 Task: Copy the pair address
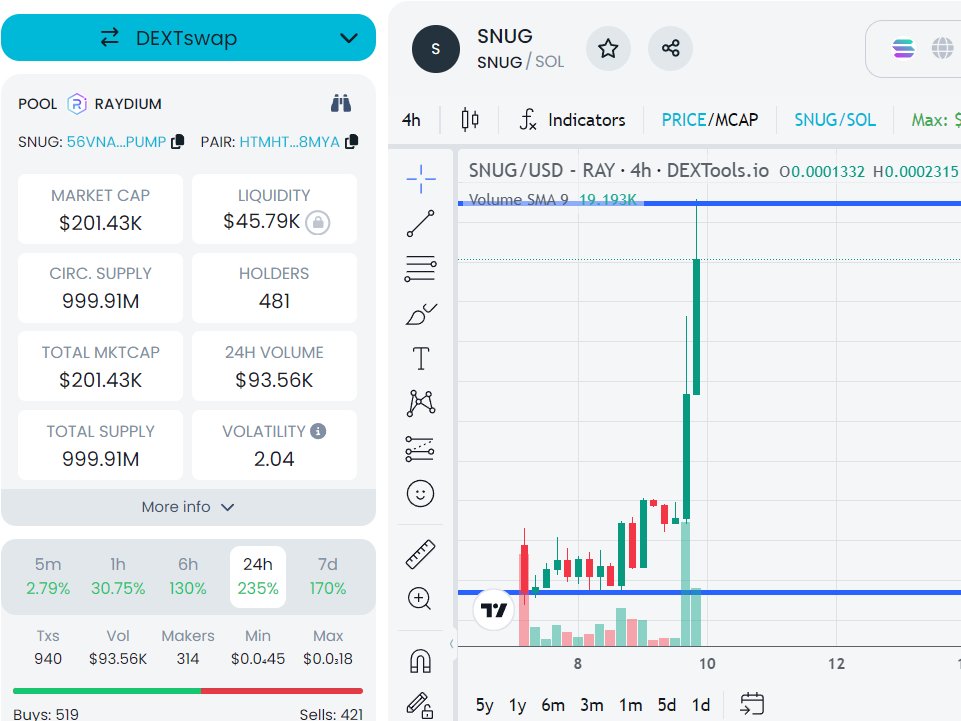352,142
